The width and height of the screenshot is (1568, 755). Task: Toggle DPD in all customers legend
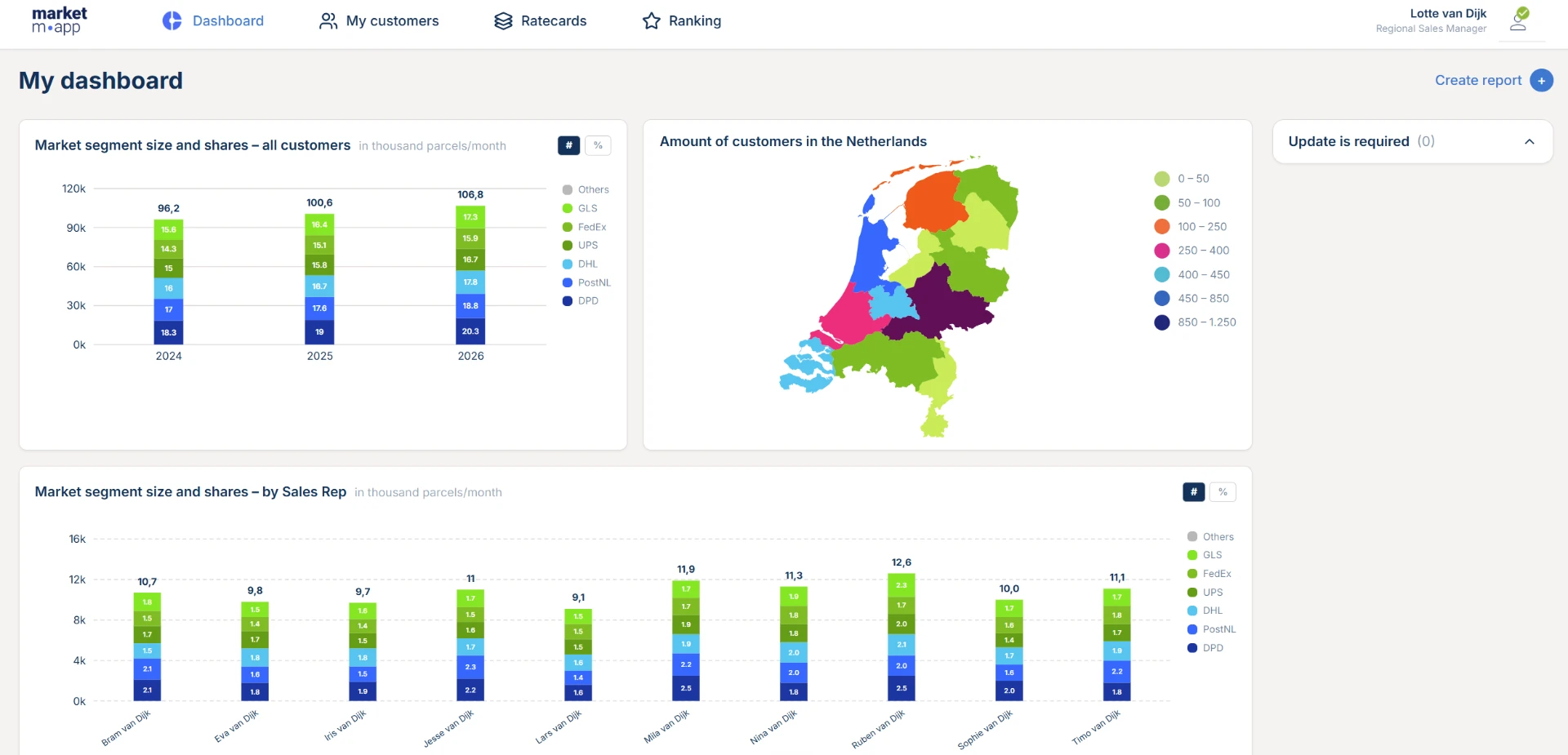click(580, 300)
